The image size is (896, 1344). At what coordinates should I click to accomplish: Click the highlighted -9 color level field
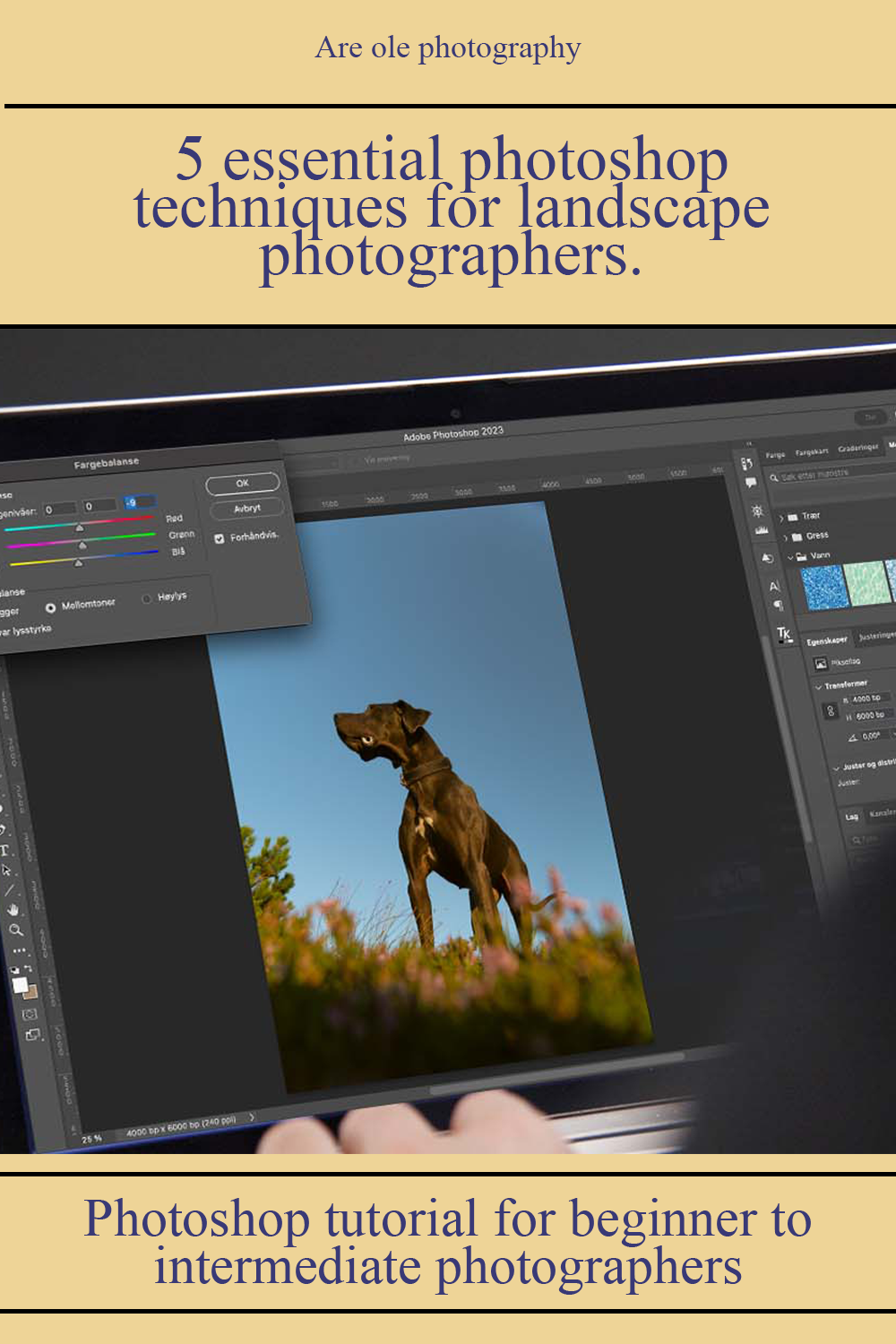(139, 503)
